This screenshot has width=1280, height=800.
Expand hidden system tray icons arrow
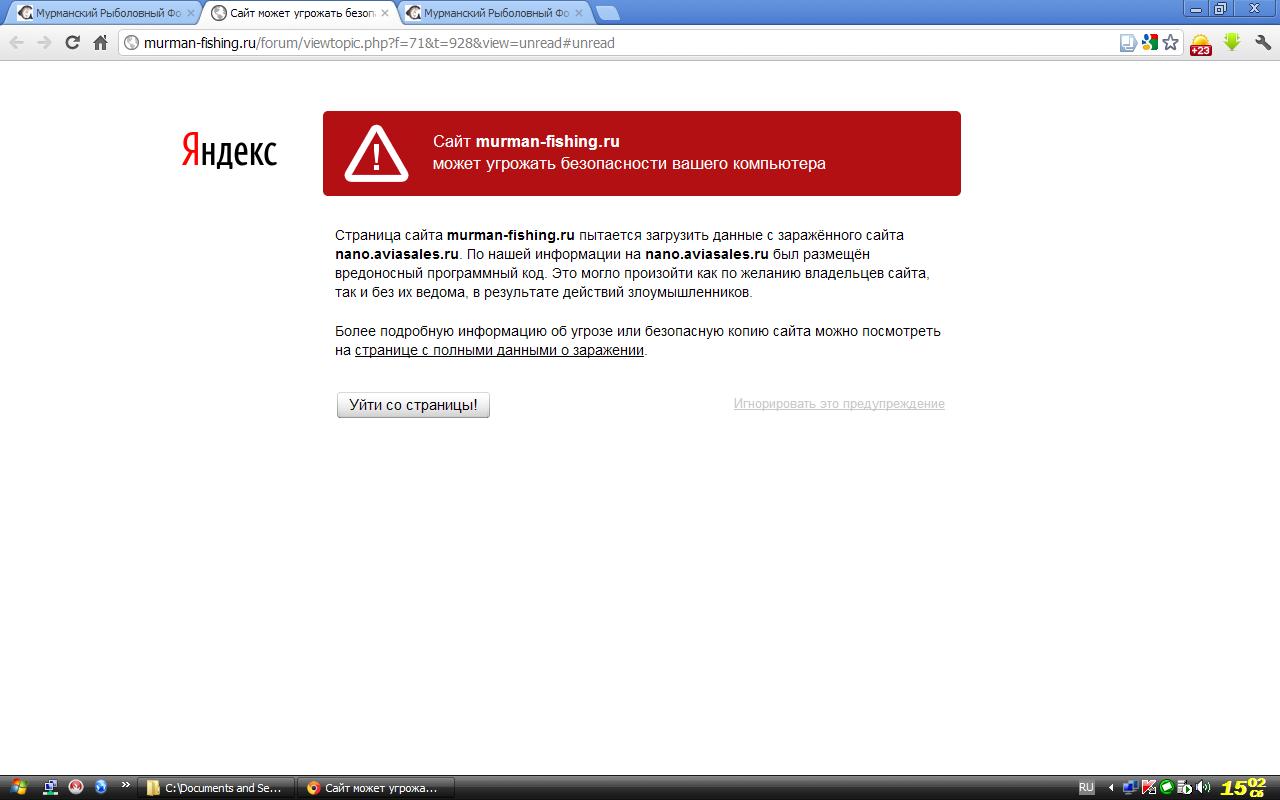[1110, 788]
